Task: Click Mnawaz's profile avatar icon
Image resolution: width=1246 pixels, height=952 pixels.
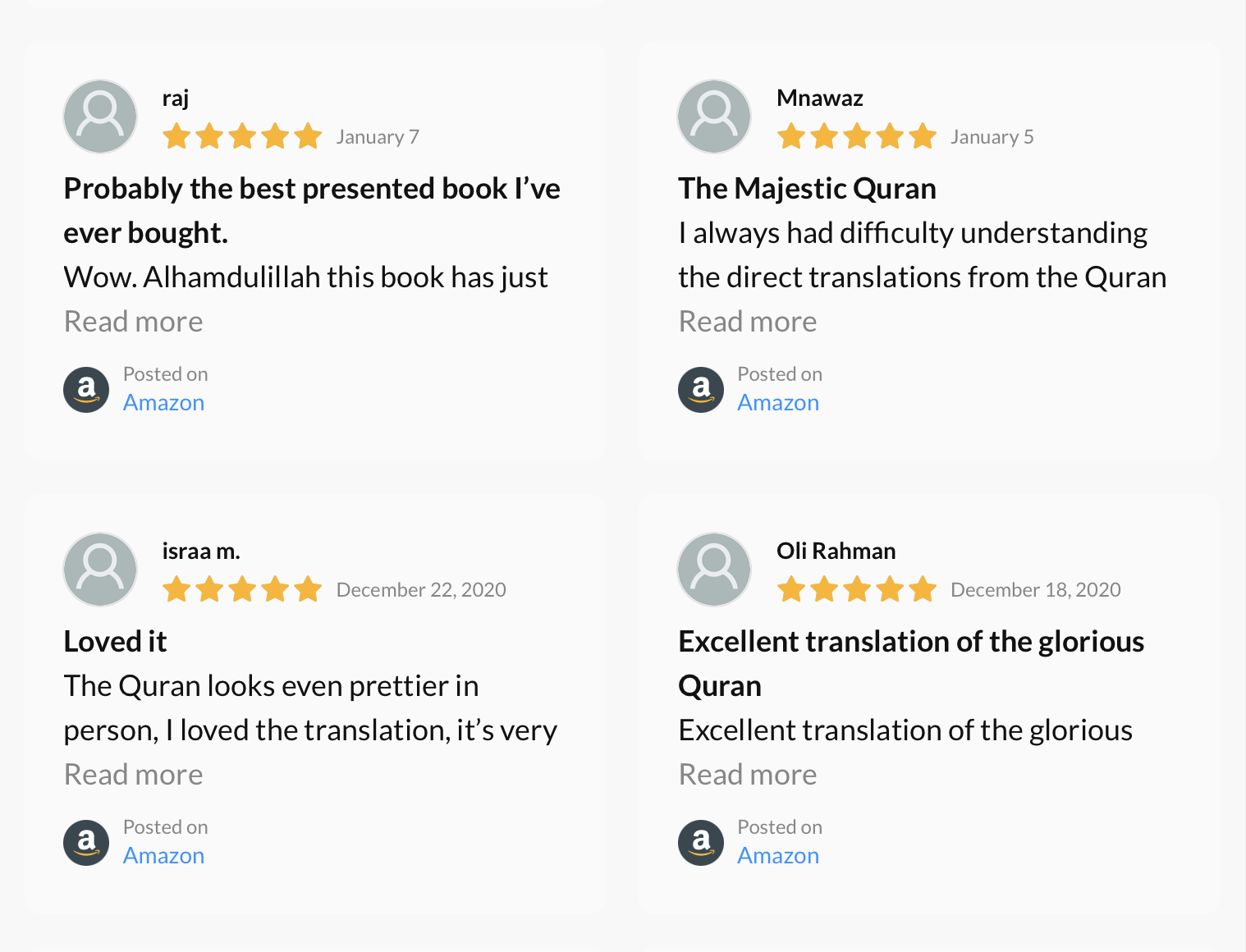Action: pos(714,117)
